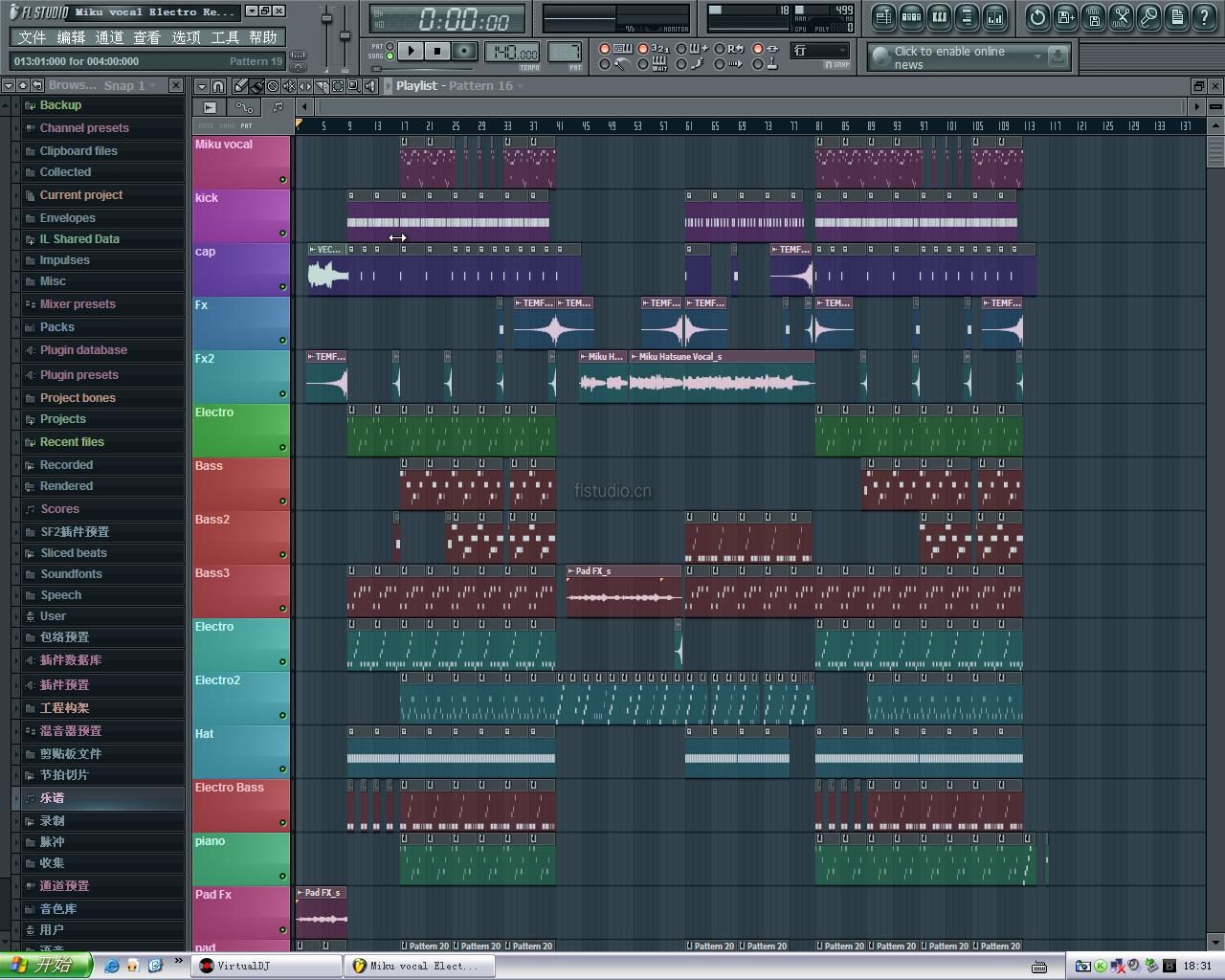The height and width of the screenshot is (980, 1225).
Task: Click the crossed-cables audio tool icon
Action: (1121, 16)
